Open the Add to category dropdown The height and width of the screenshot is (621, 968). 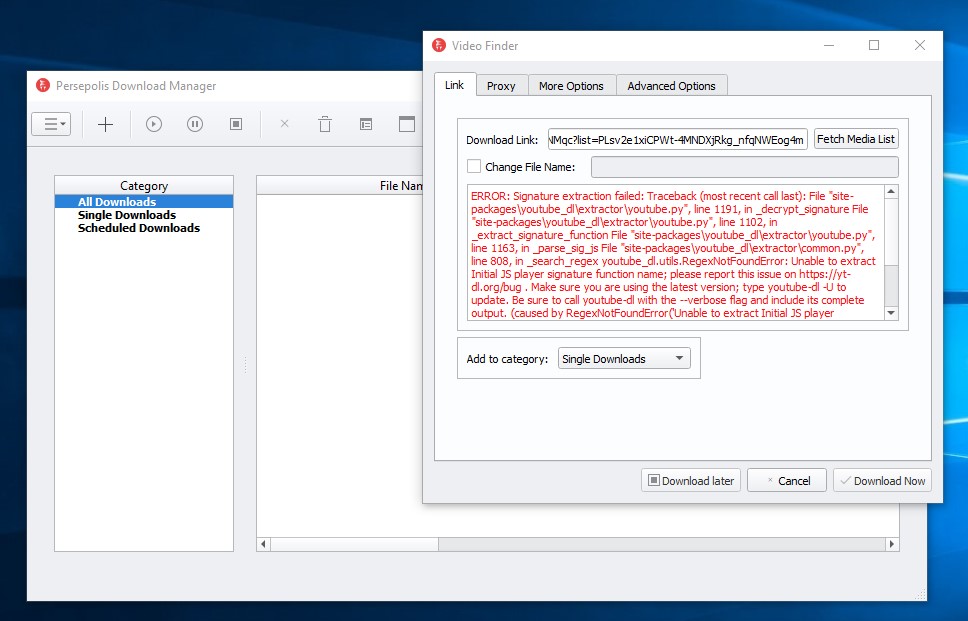[x=623, y=357]
